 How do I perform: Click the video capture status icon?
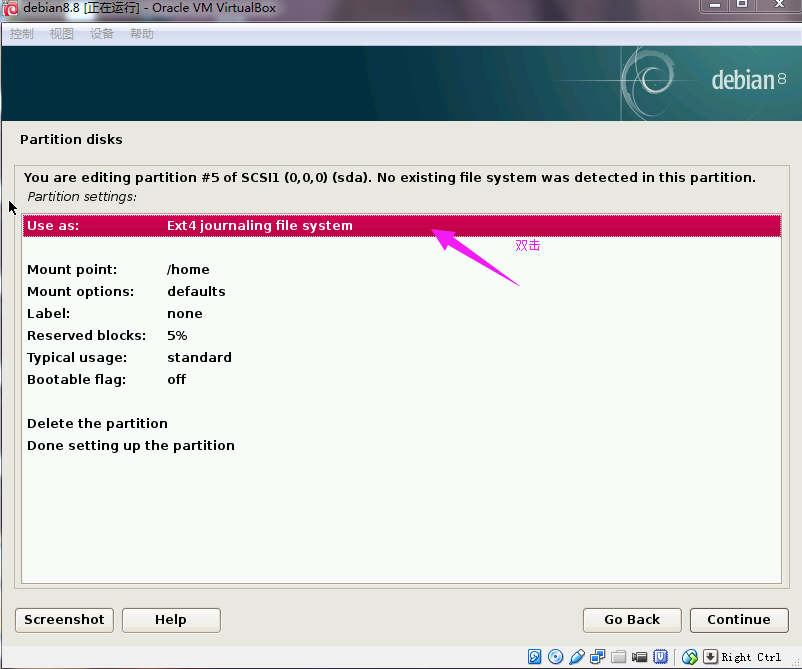click(639, 657)
